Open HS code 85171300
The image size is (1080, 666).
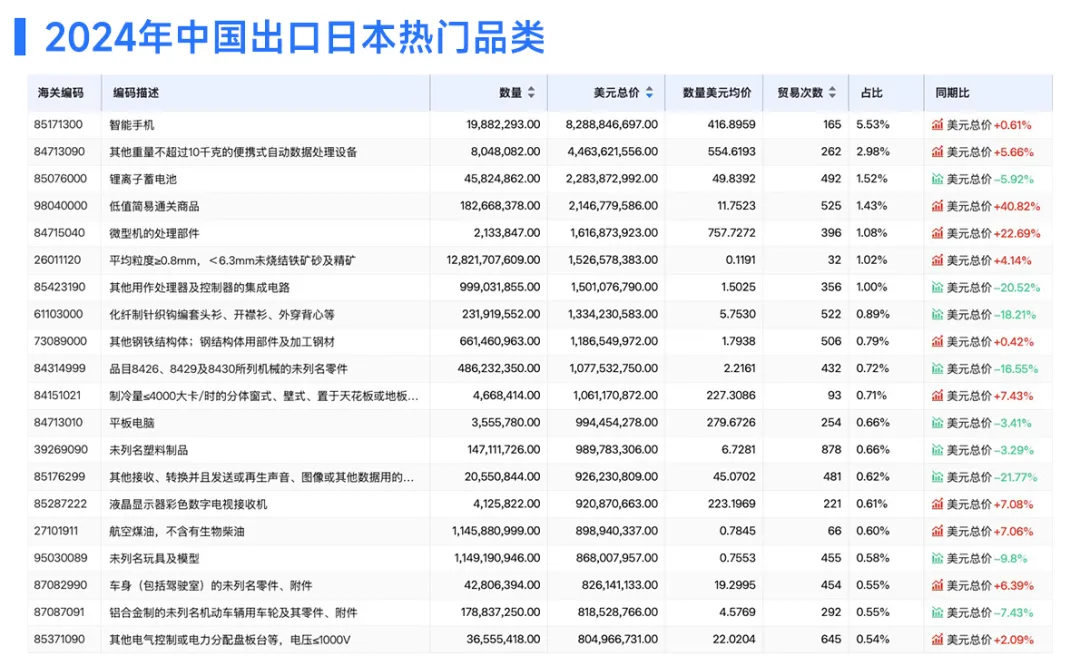point(60,125)
